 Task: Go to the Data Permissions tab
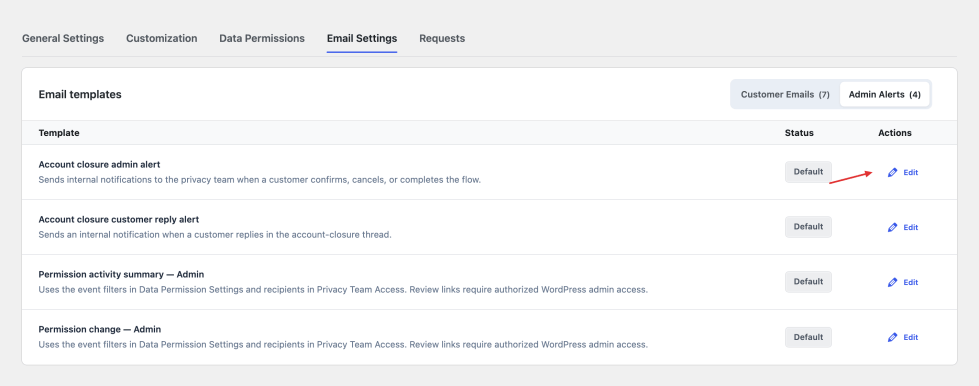262,38
